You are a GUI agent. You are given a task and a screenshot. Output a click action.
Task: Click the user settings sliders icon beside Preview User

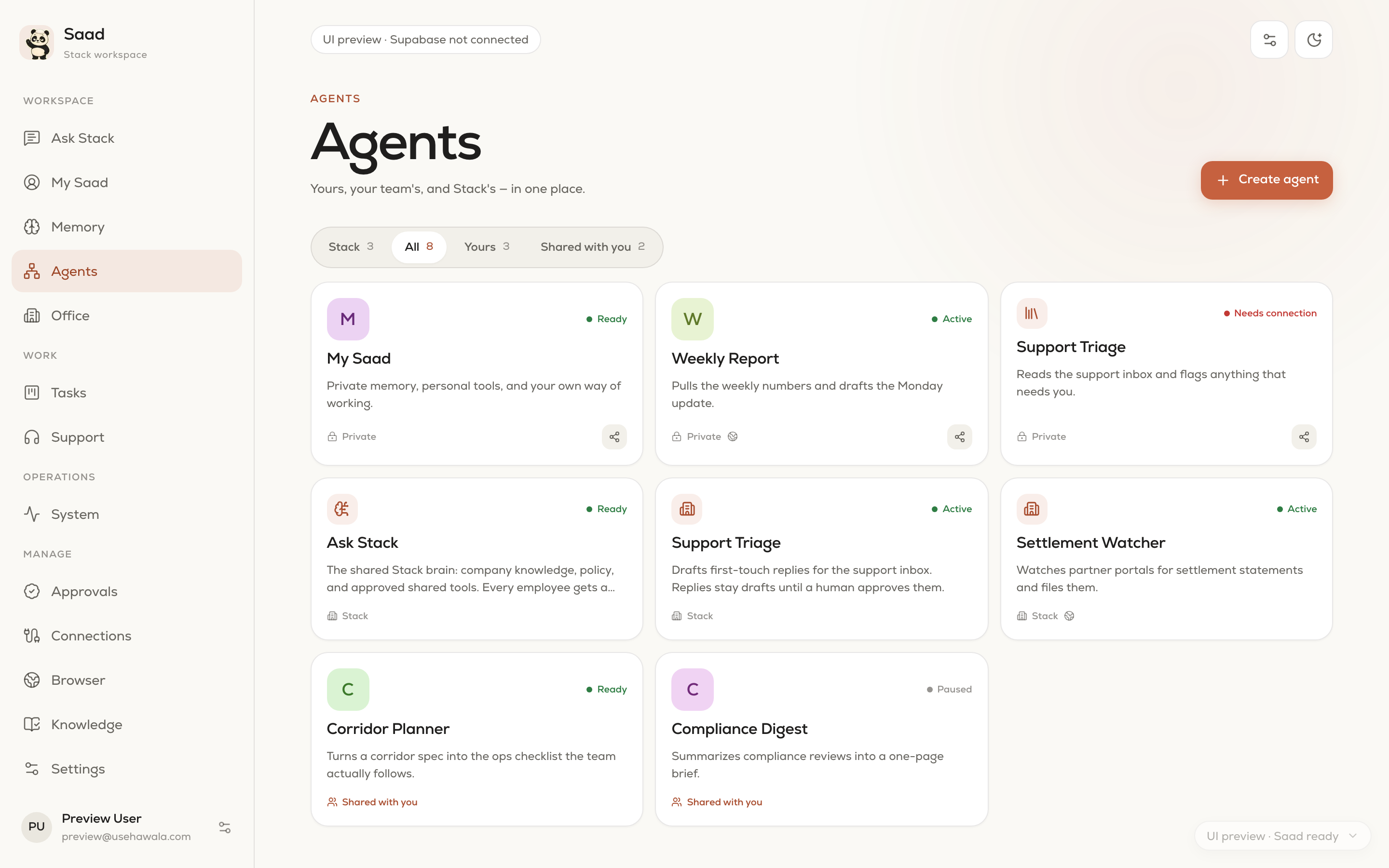tap(224, 827)
